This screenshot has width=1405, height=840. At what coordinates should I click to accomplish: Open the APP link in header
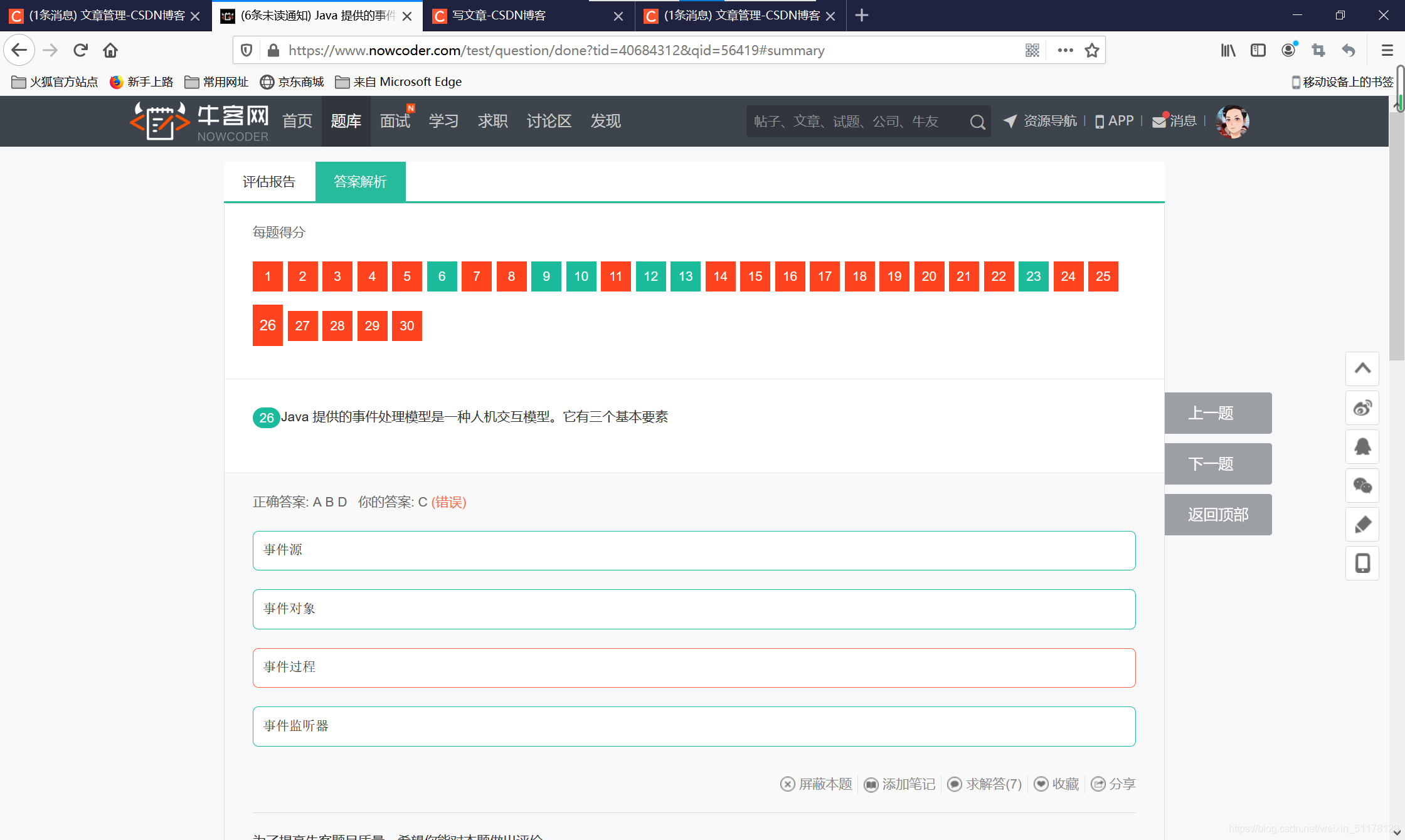click(1115, 121)
